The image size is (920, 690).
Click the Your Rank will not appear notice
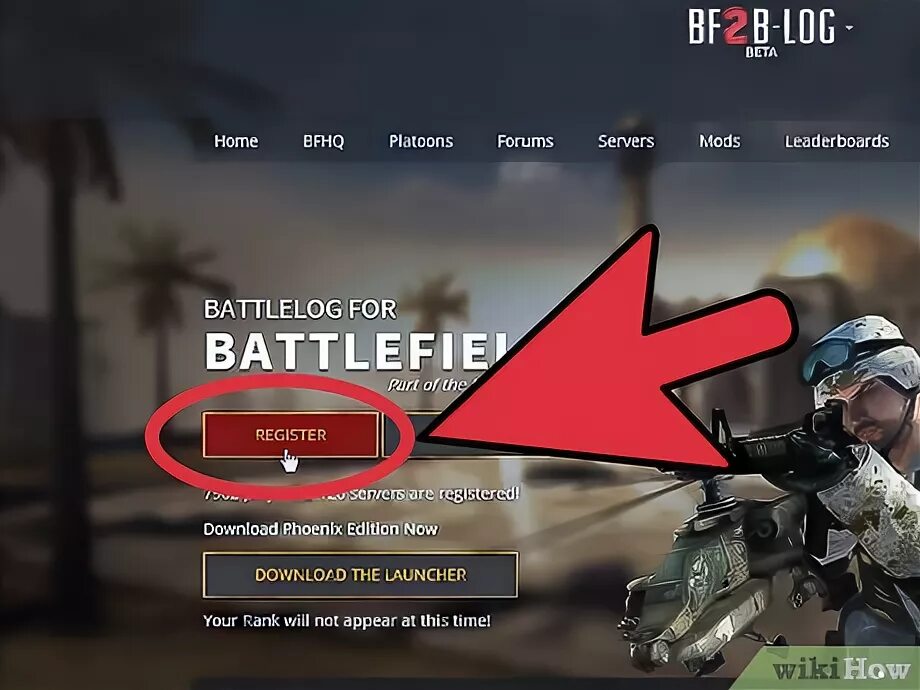click(346, 621)
